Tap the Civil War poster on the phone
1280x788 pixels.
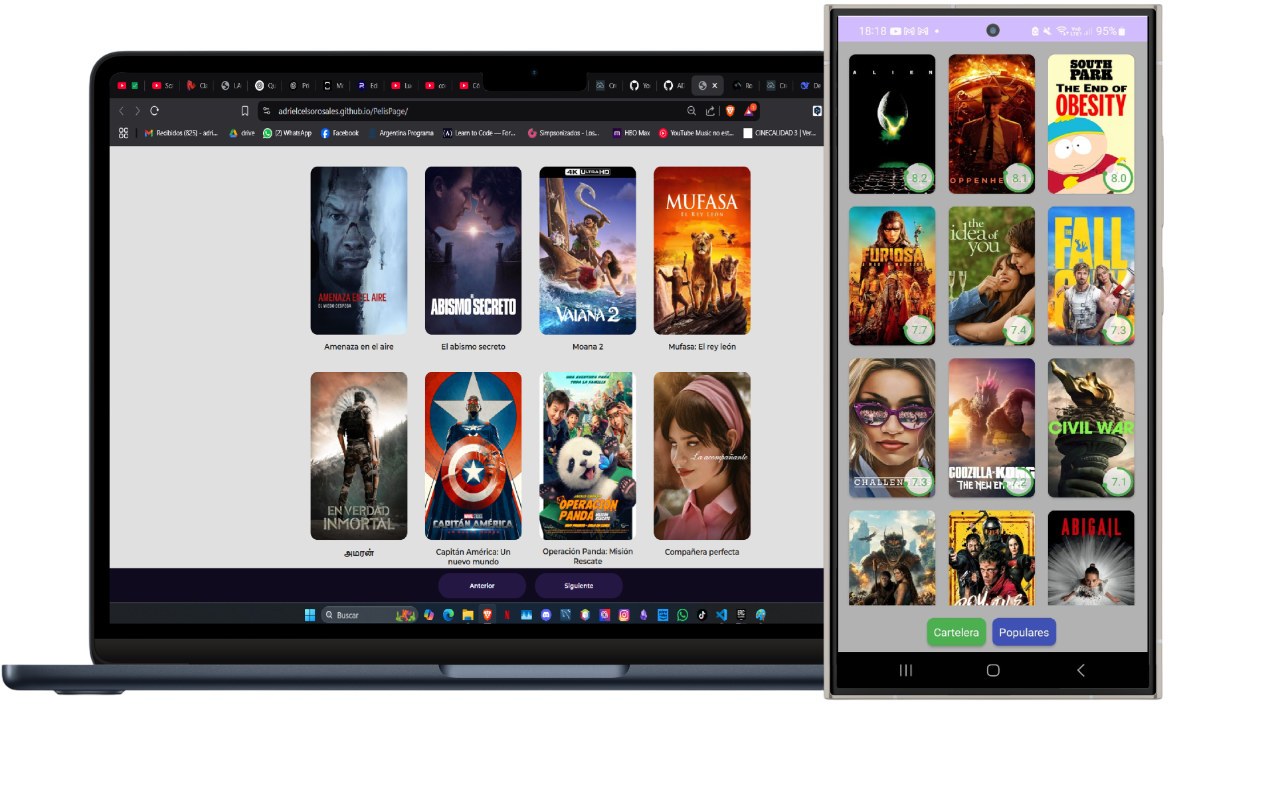pyautogui.click(x=1091, y=428)
